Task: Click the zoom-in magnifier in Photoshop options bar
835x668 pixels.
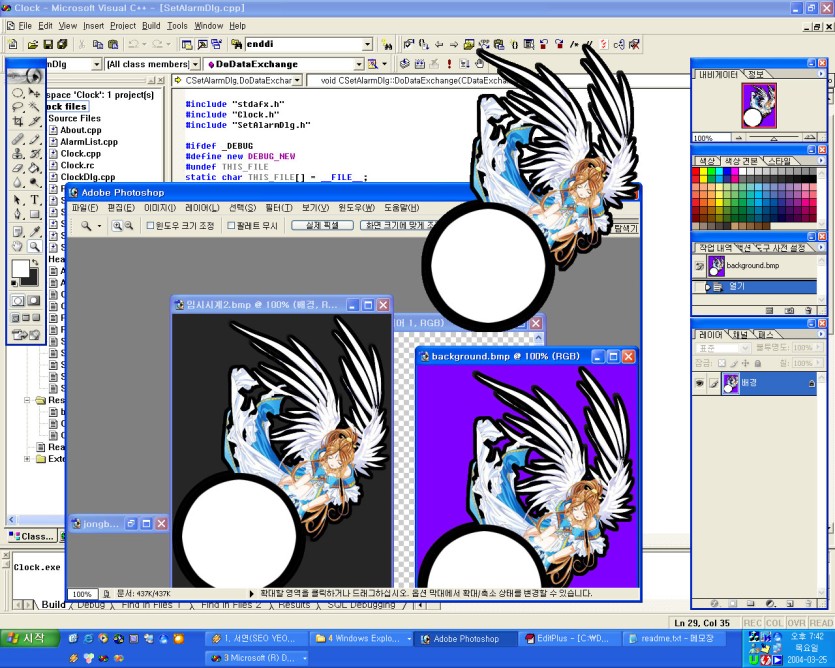Action: point(117,226)
